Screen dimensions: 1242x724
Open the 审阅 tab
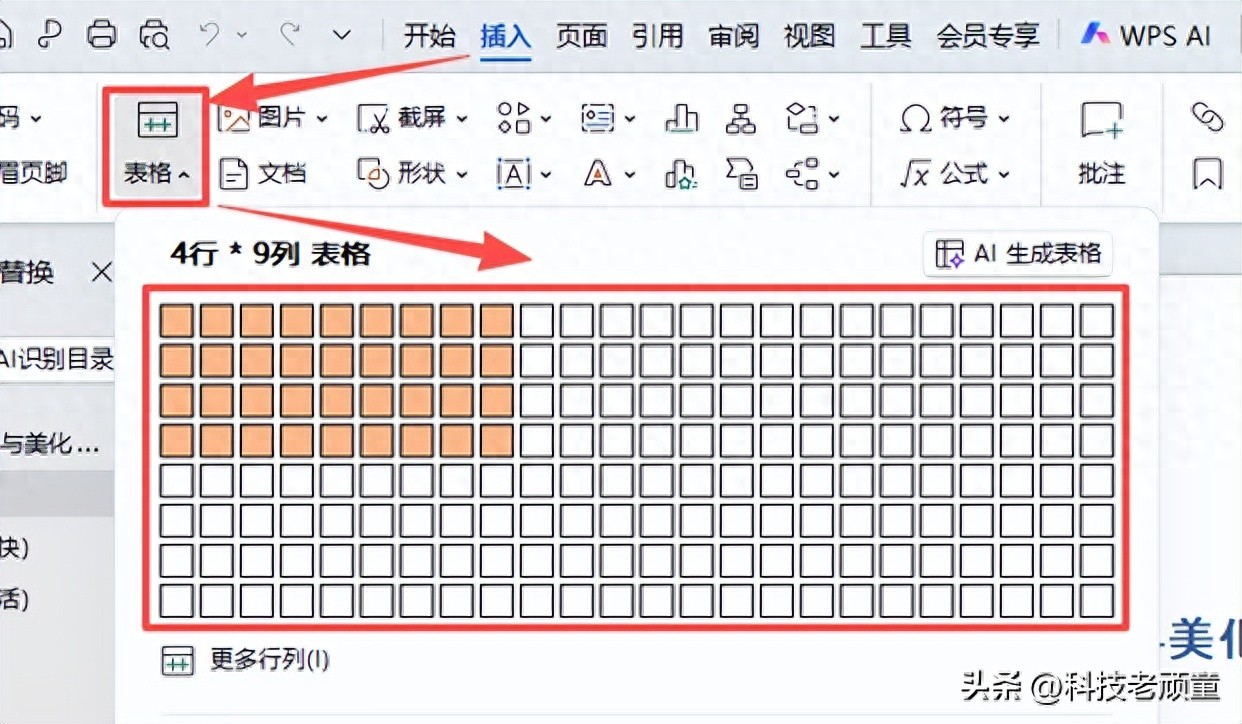pyautogui.click(x=734, y=36)
